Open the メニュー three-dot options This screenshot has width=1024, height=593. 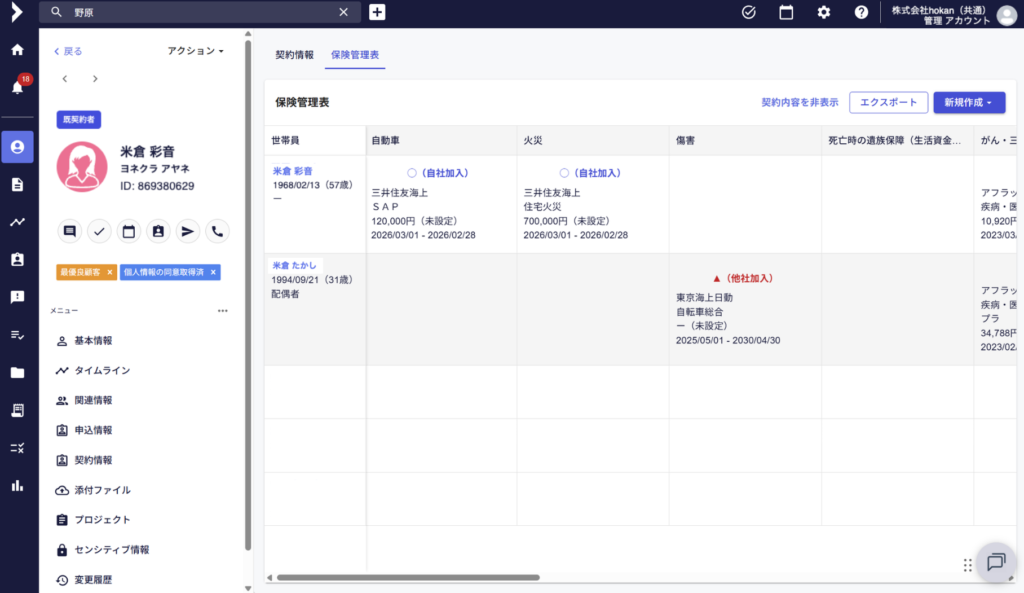(223, 311)
